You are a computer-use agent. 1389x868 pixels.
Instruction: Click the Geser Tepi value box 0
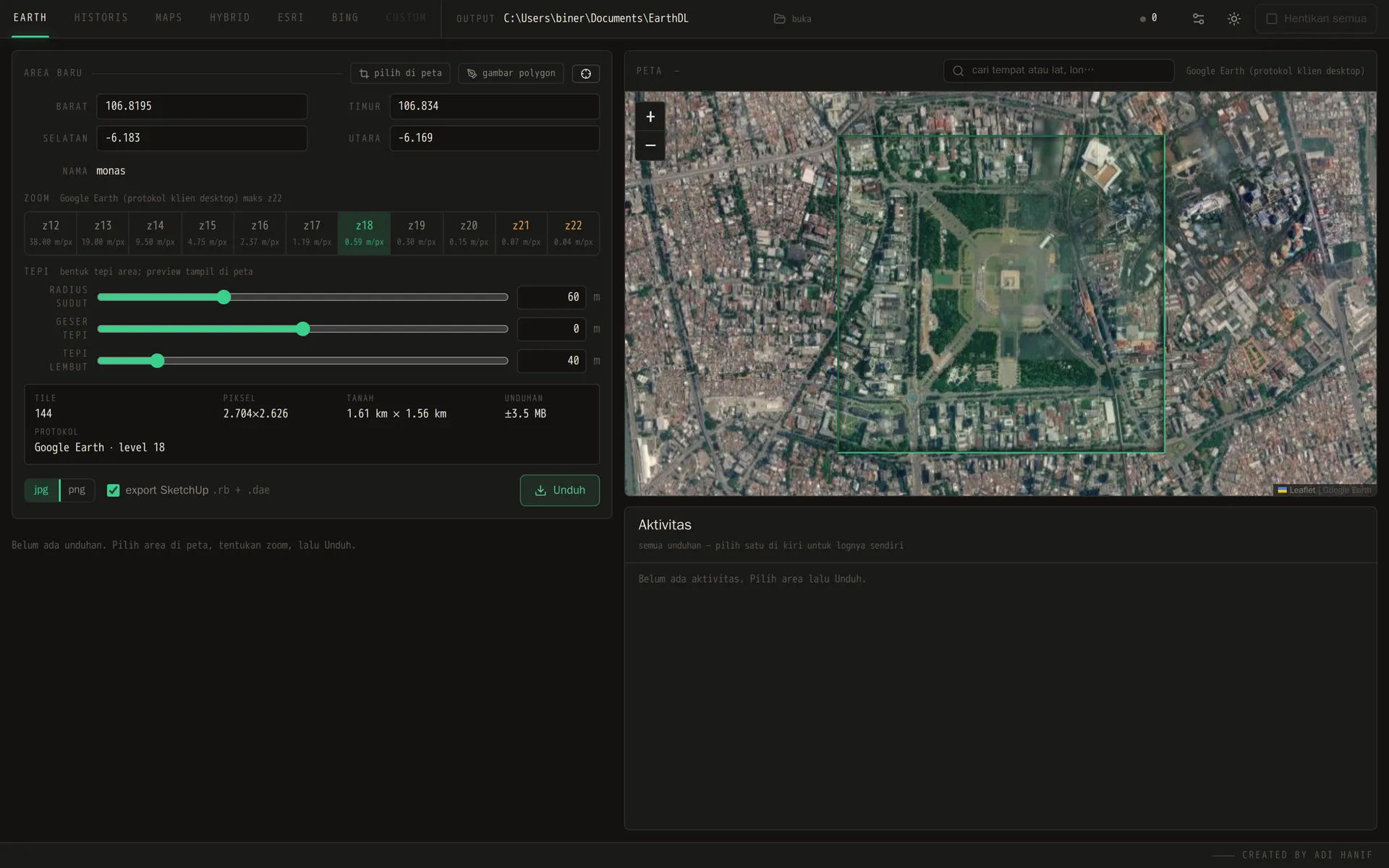[551, 329]
